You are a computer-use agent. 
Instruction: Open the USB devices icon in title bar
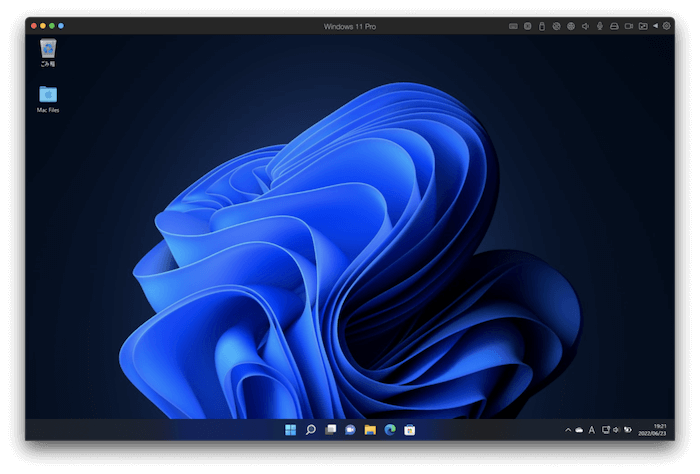click(x=542, y=26)
